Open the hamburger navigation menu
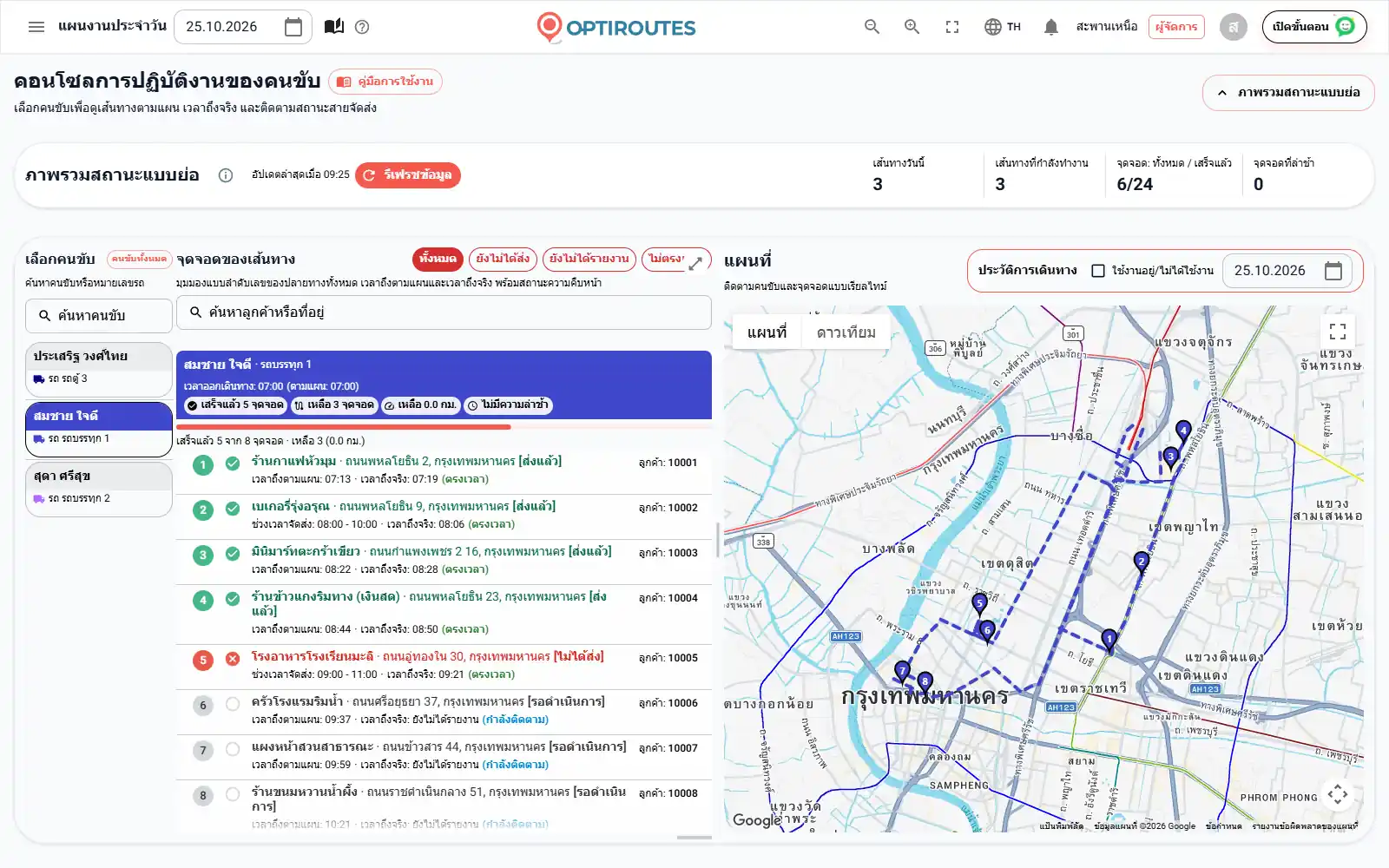1389x868 pixels. (36, 27)
